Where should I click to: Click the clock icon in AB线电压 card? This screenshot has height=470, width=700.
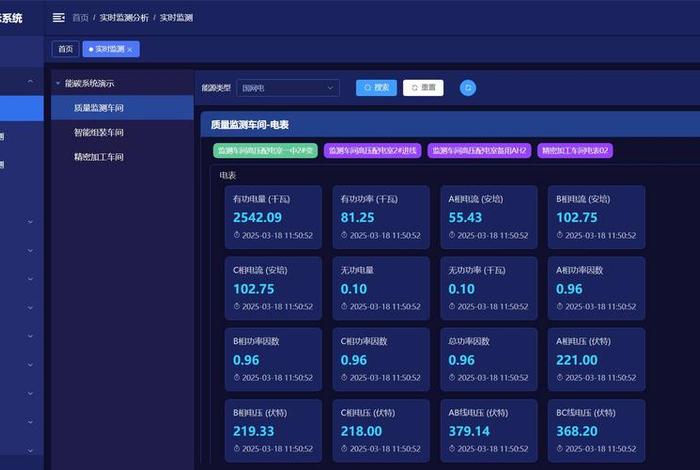452,450
